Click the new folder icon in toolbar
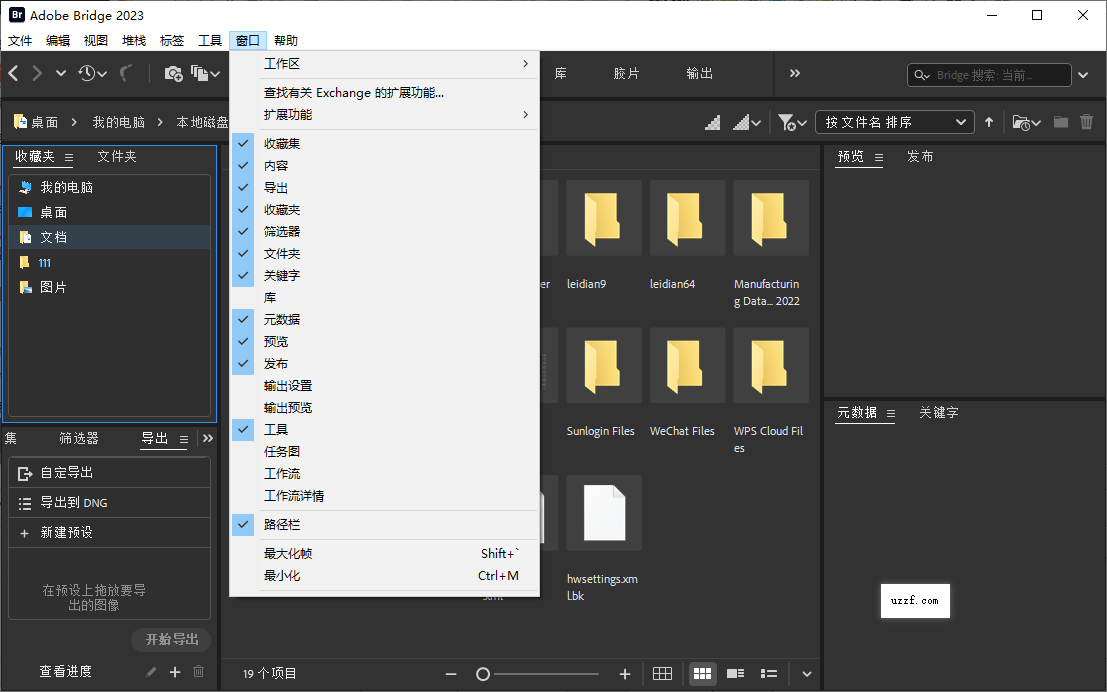1107x692 pixels. tap(1060, 121)
